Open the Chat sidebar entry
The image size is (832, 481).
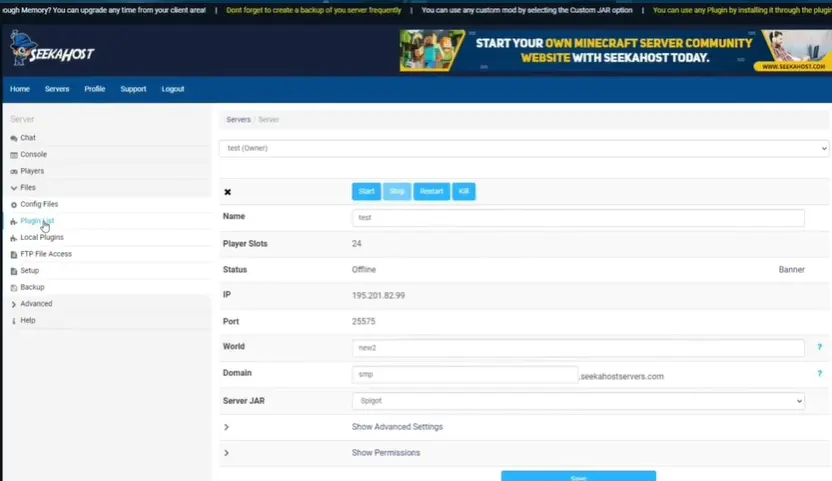(28, 138)
